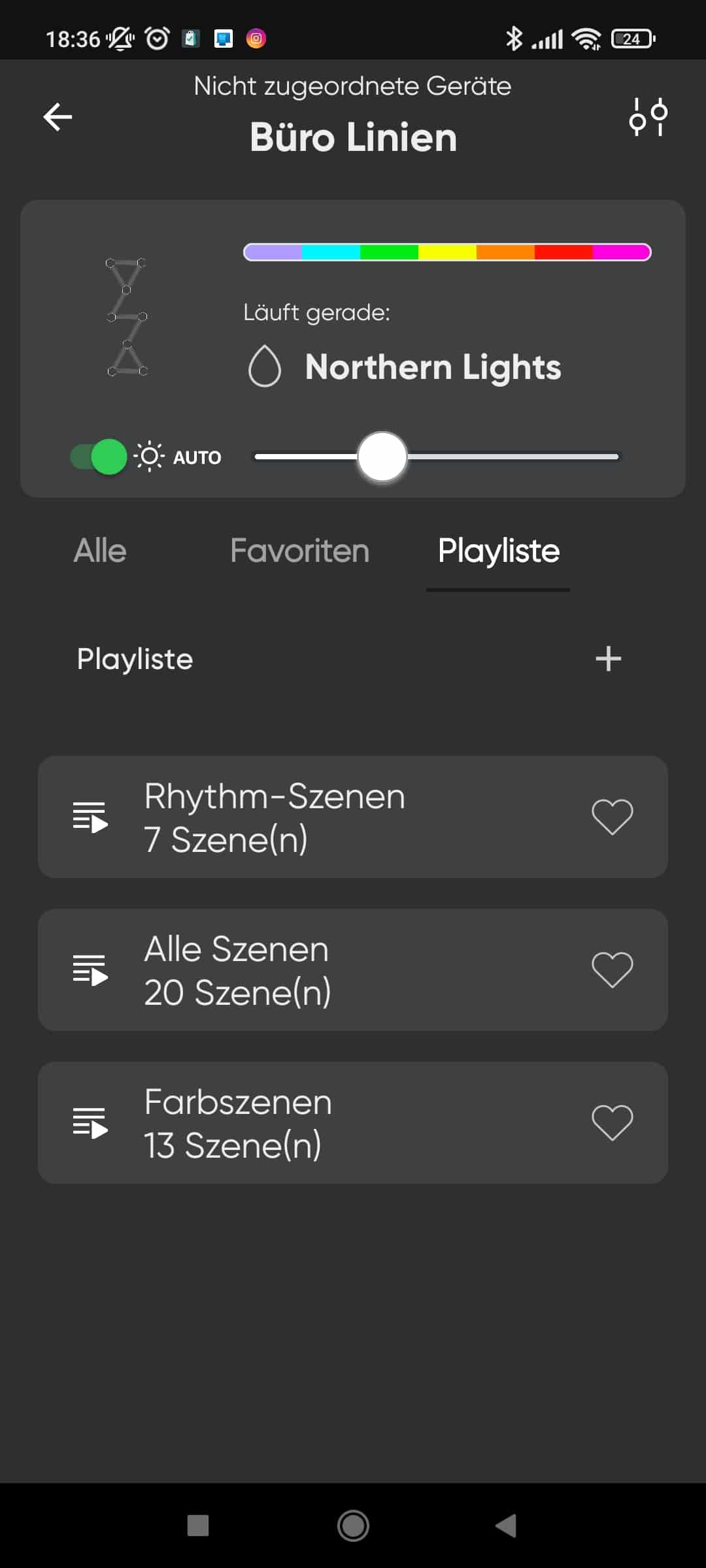The width and height of the screenshot is (706, 1568).
Task: Play the Rhythm-Szenen playlist icon
Action: tap(90, 817)
